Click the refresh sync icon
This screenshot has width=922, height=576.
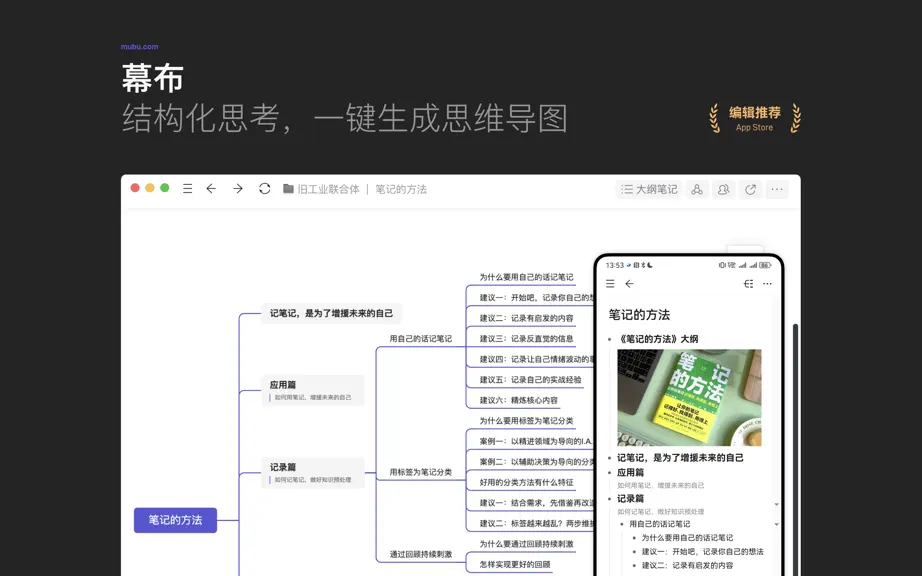point(265,189)
